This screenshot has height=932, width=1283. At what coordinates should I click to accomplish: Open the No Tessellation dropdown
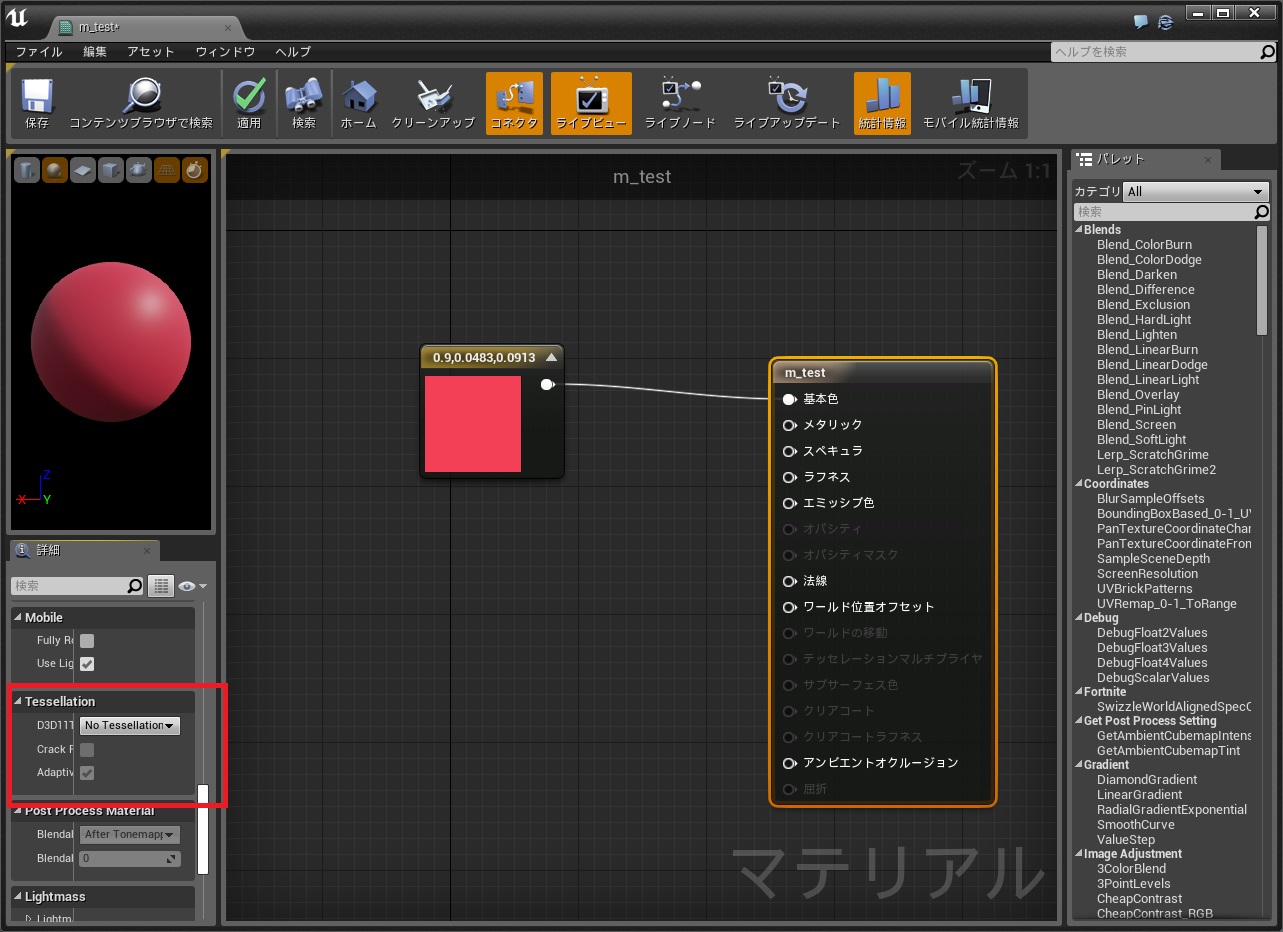pos(129,725)
